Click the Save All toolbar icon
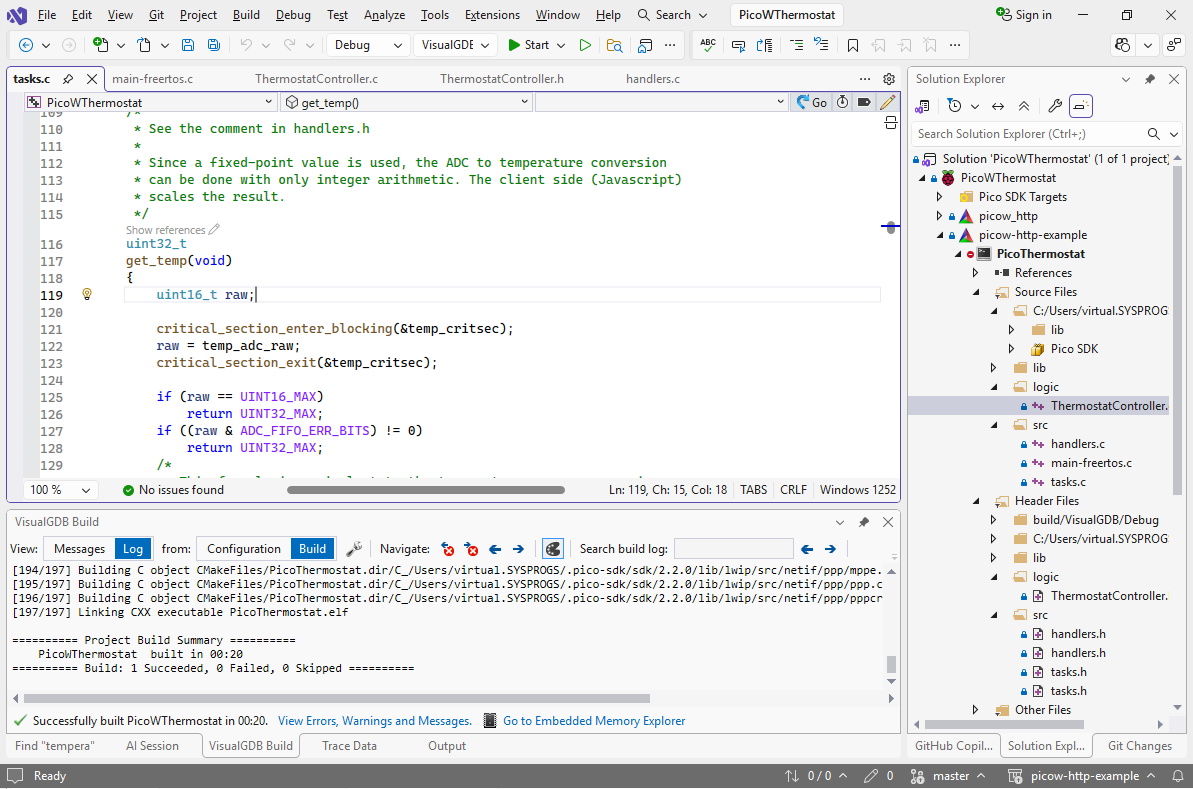This screenshot has height=789, width=1193. (x=214, y=45)
